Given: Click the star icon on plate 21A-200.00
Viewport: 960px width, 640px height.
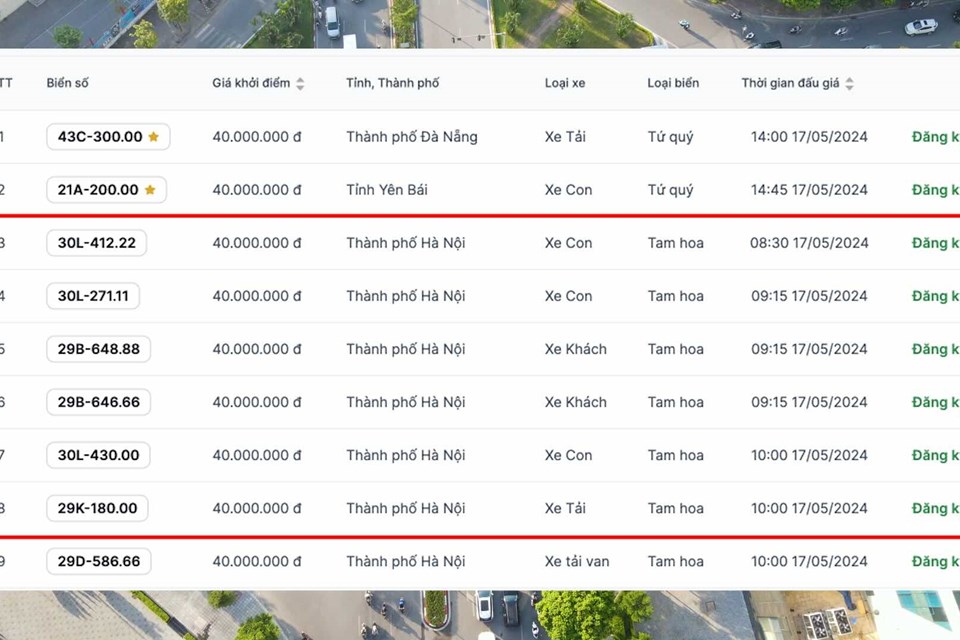Looking at the screenshot, I should point(150,190).
